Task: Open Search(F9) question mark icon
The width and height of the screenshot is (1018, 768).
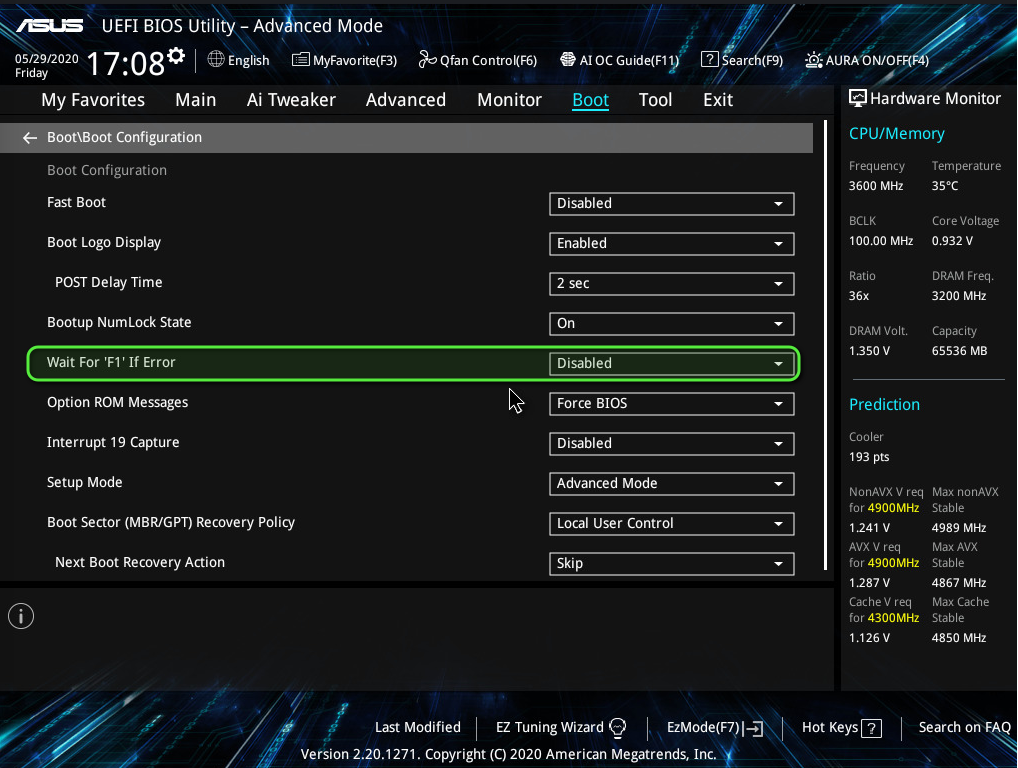Action: (710, 60)
